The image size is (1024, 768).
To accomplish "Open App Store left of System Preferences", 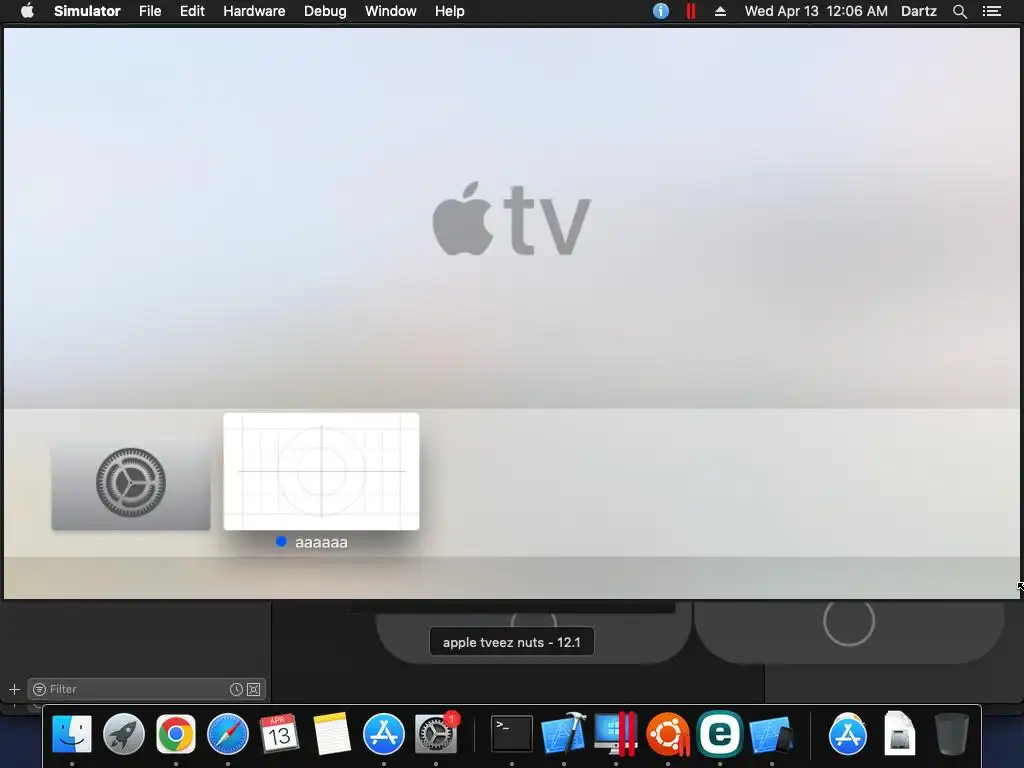I will pyautogui.click(x=383, y=734).
